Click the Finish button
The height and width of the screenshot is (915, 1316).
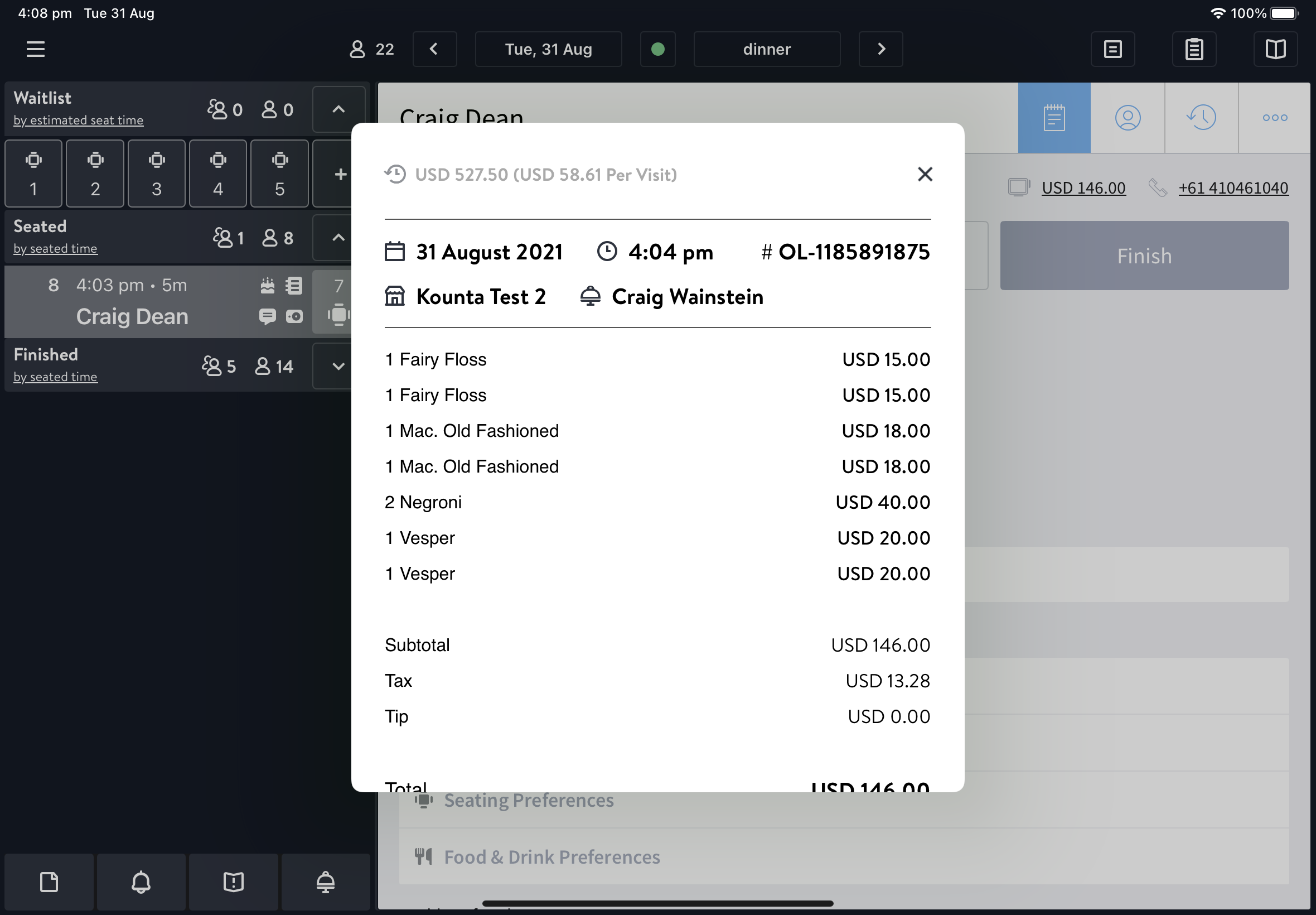(x=1144, y=256)
